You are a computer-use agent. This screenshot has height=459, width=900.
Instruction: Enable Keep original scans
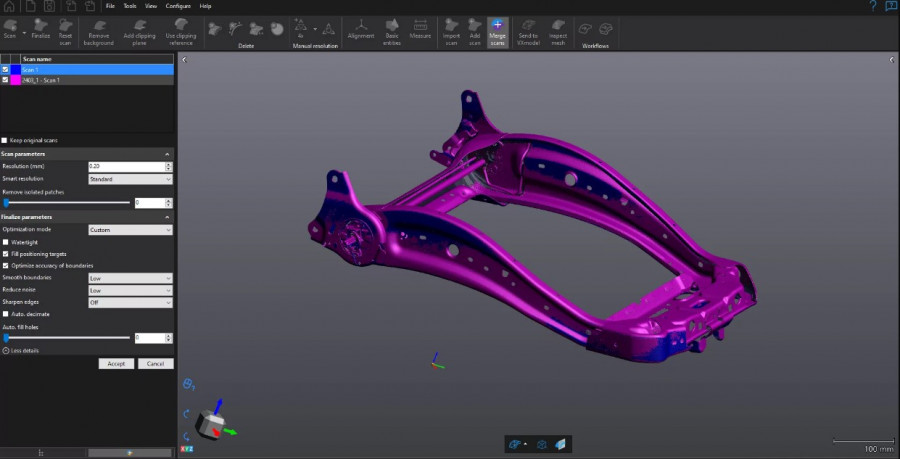click(x=5, y=141)
